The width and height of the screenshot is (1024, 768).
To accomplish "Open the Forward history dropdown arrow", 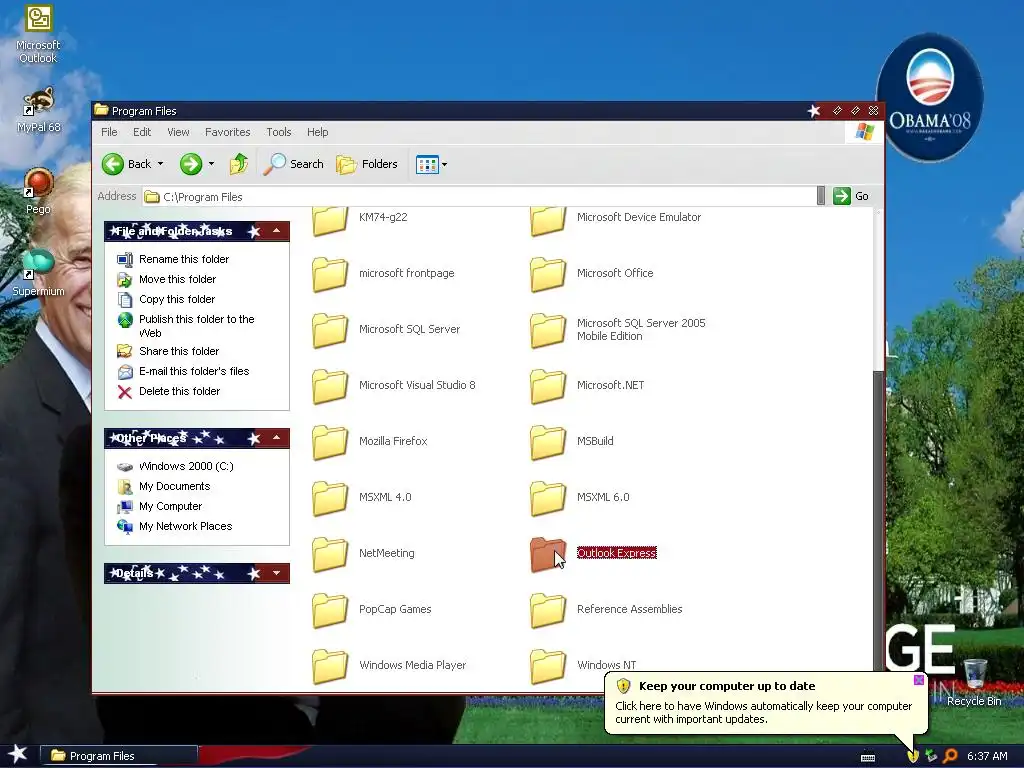I will pos(211,164).
